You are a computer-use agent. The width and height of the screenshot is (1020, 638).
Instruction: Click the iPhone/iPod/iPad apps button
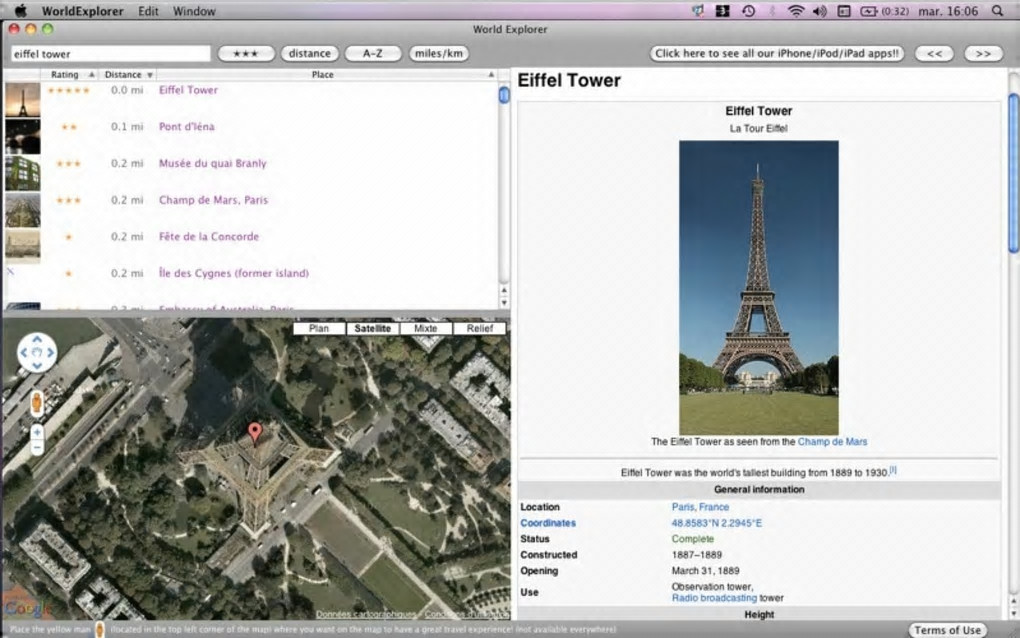[x=777, y=53]
